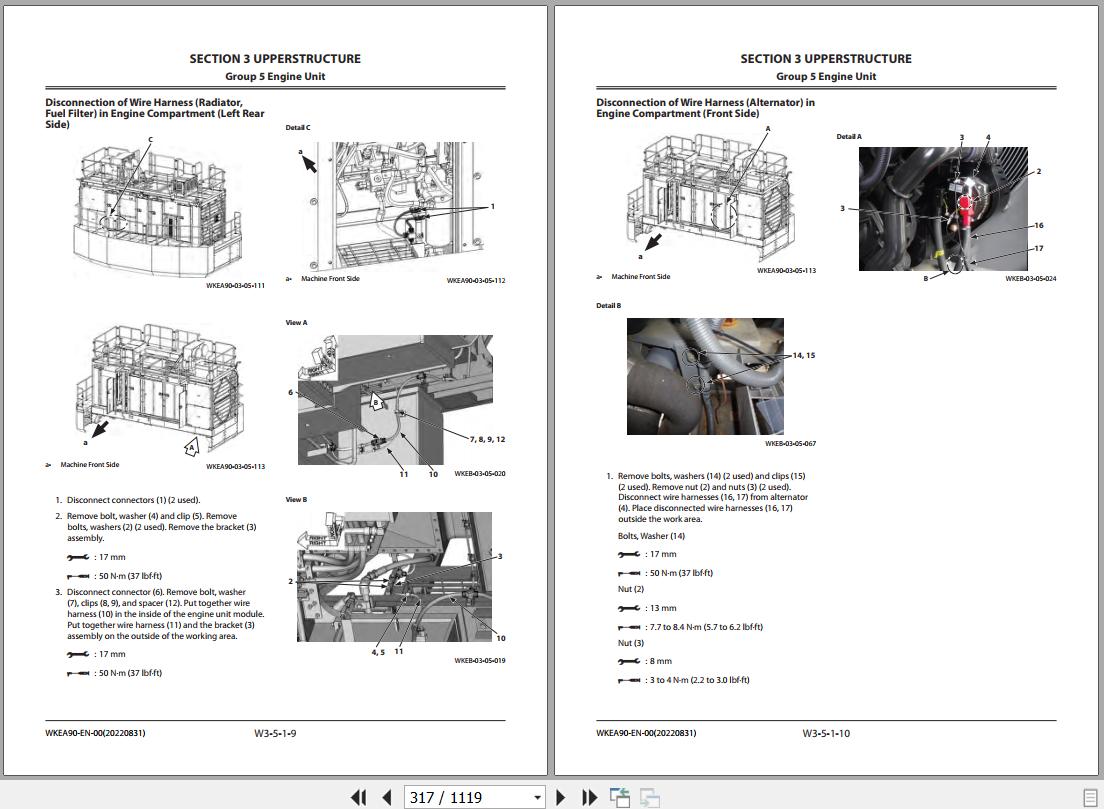Click the Detail A alternator photo
Image resolution: width=1104 pixels, height=809 pixels.
click(943, 208)
